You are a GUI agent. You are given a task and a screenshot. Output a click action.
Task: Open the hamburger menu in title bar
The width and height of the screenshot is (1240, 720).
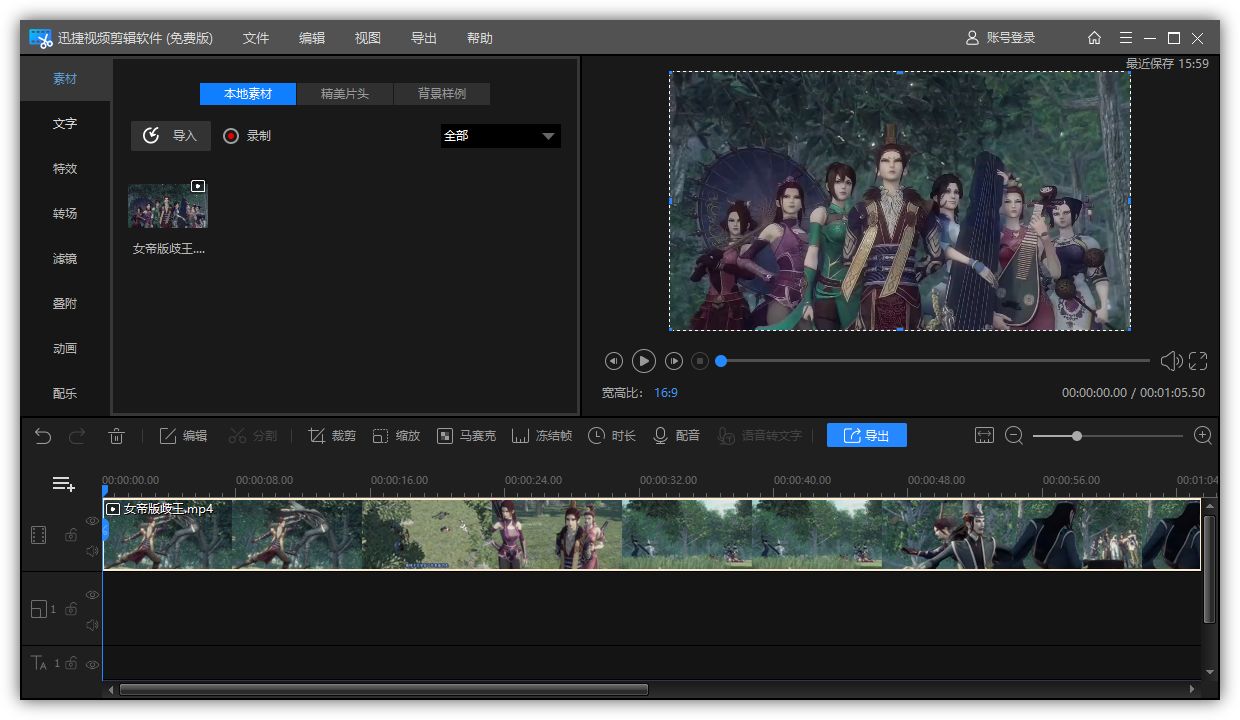(x=1126, y=38)
